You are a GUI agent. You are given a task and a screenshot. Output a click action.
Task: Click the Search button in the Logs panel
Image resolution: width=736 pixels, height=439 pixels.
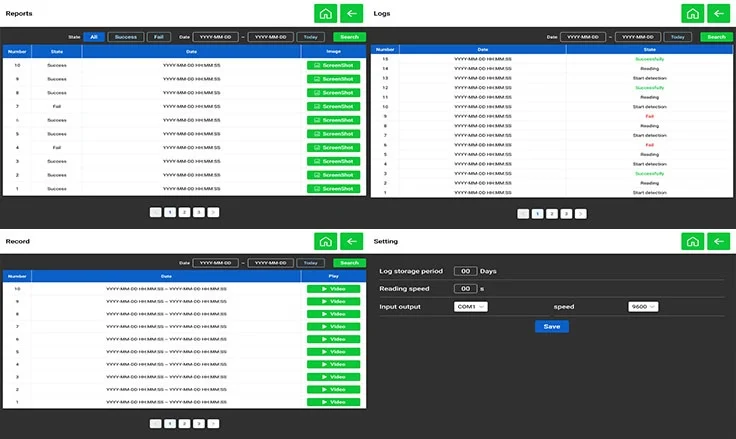point(714,37)
